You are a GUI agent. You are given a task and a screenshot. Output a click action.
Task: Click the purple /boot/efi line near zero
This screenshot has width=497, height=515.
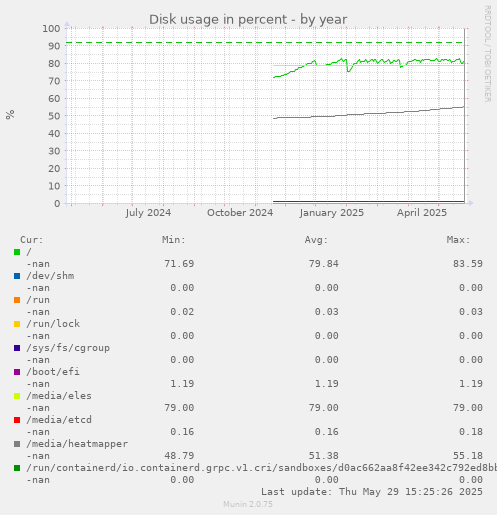[368, 201]
